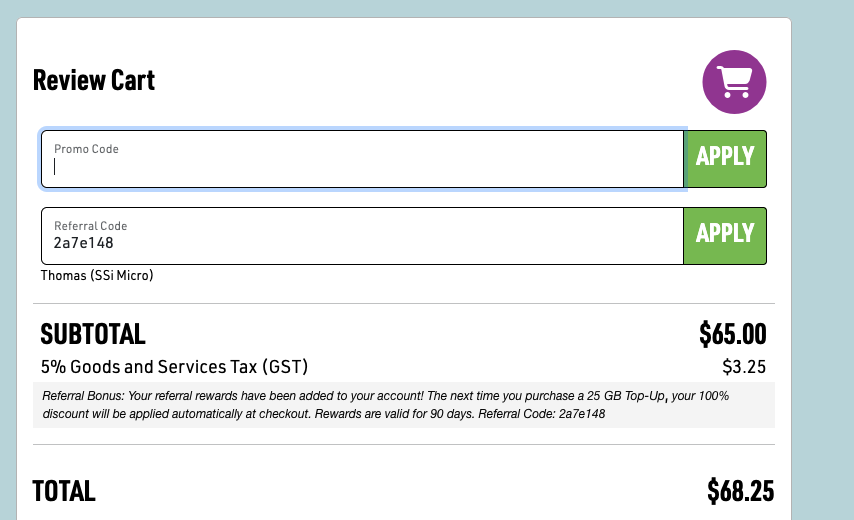
Task: Click the TOTAL label
Action: [x=64, y=491]
